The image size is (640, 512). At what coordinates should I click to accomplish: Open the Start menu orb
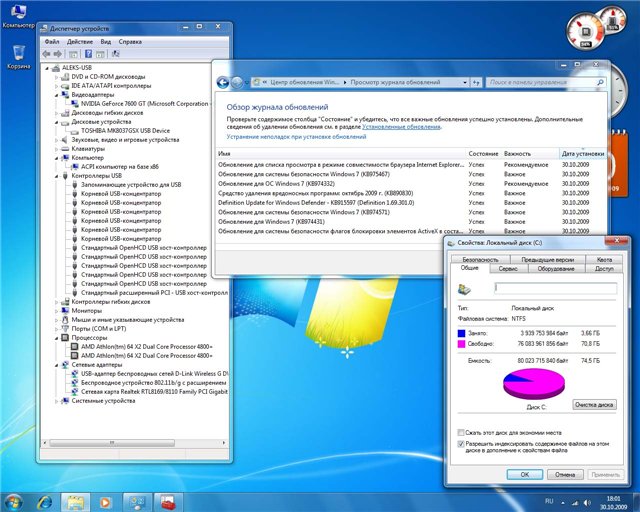point(13,502)
